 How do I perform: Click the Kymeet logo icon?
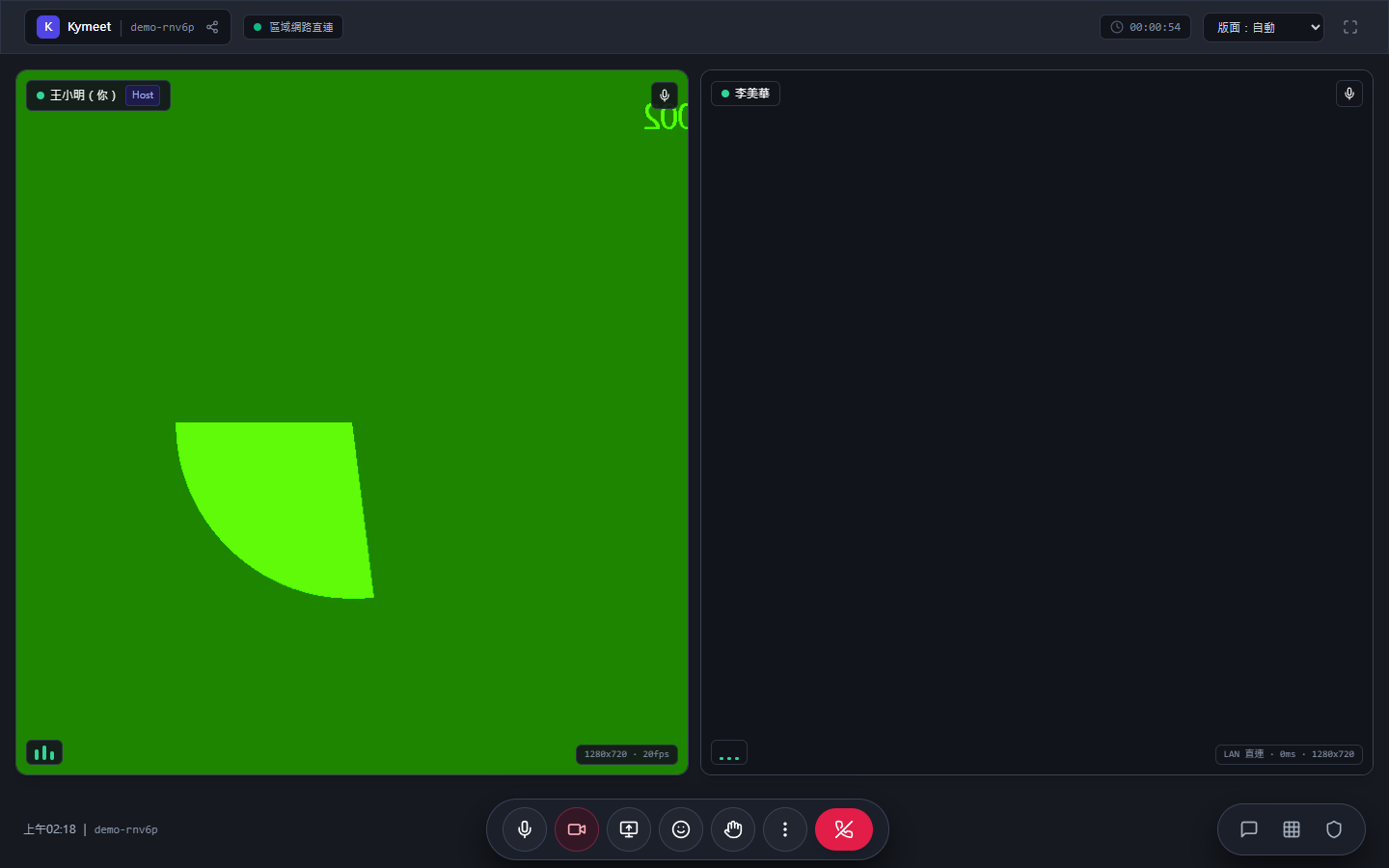tap(48, 27)
